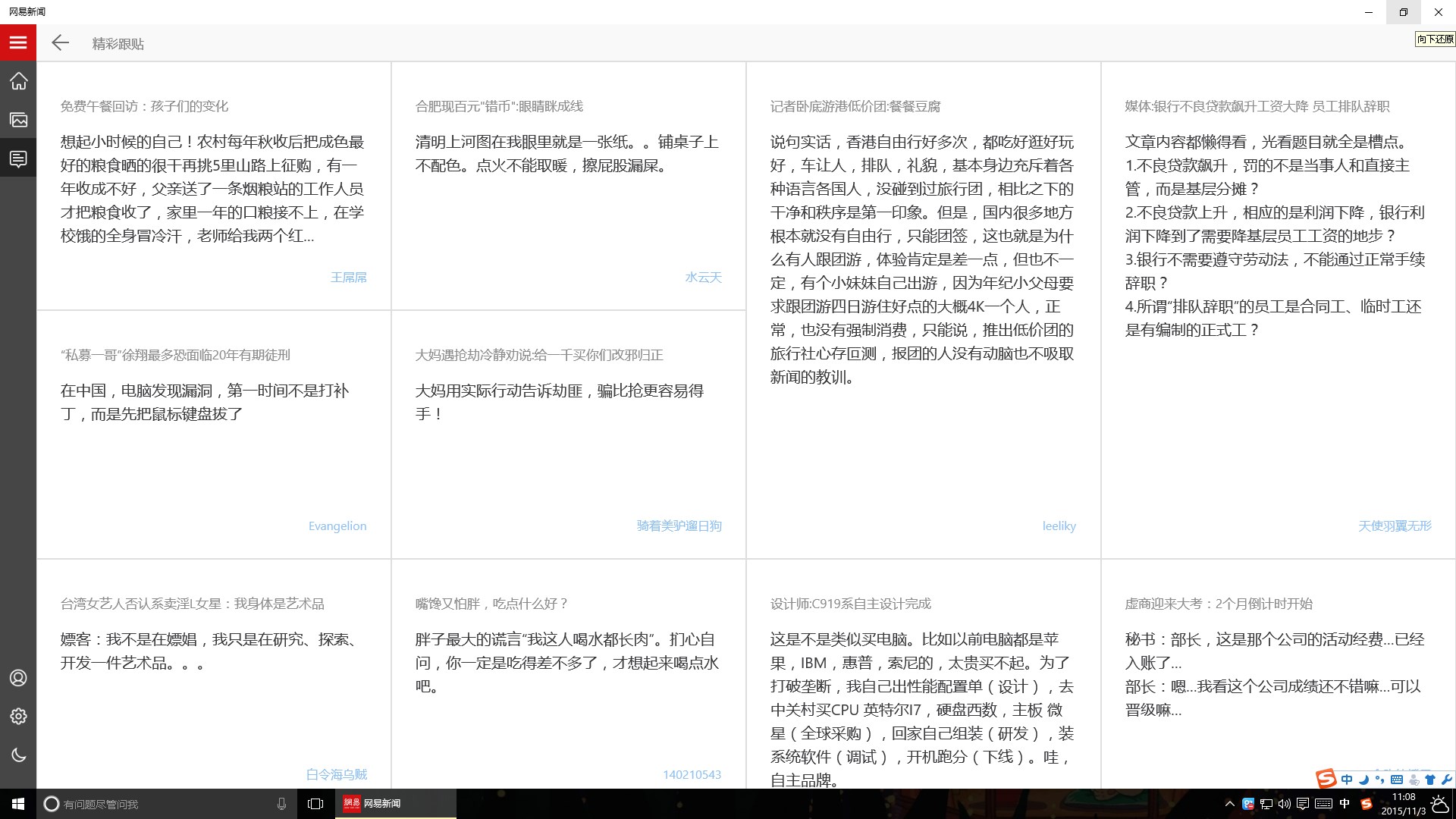This screenshot has width=1456, height=819.
Task: Open Windows Start menu
Action: [18, 804]
